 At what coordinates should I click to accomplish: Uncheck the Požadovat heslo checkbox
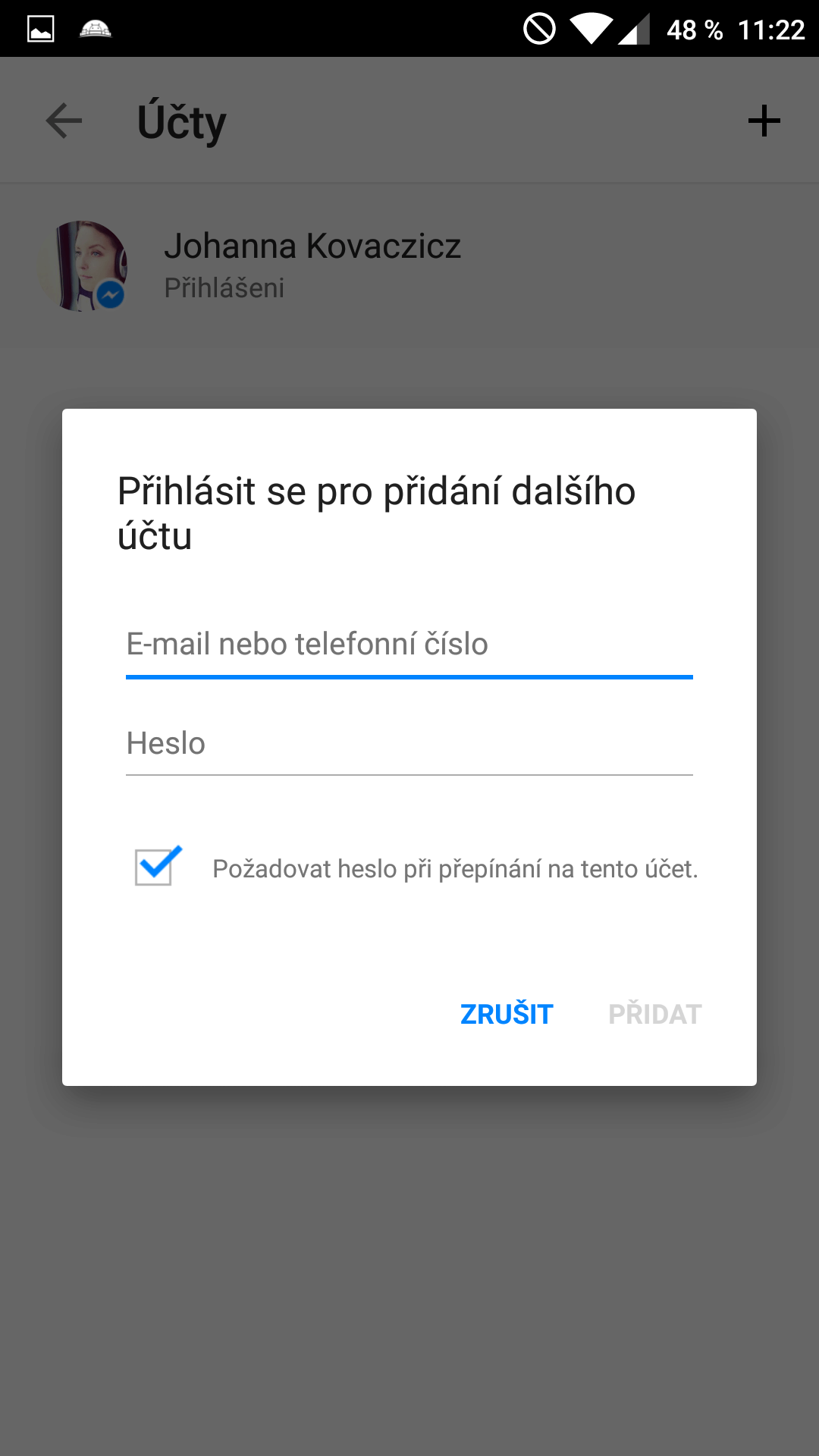[158, 866]
